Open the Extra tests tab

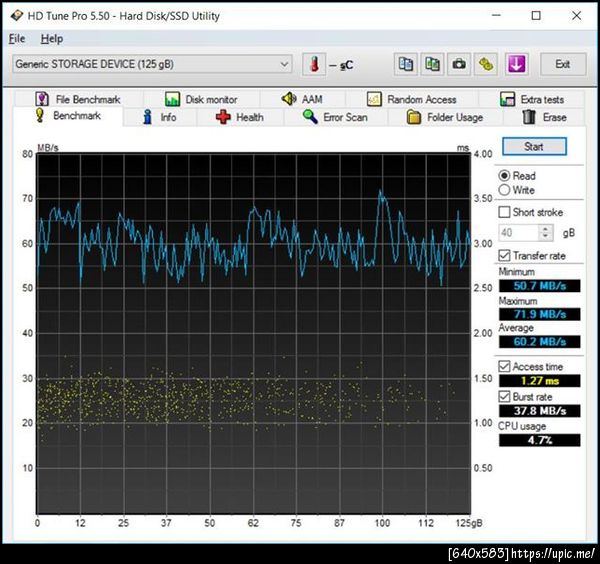tap(532, 99)
